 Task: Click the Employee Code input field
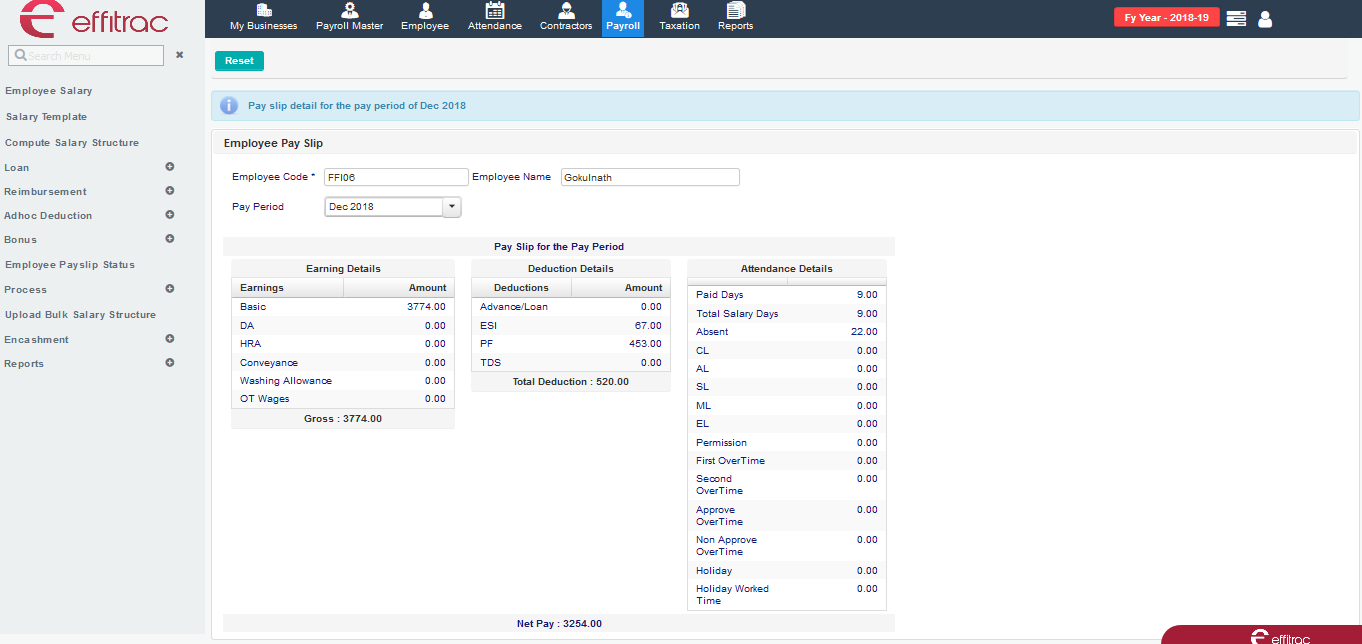click(396, 177)
